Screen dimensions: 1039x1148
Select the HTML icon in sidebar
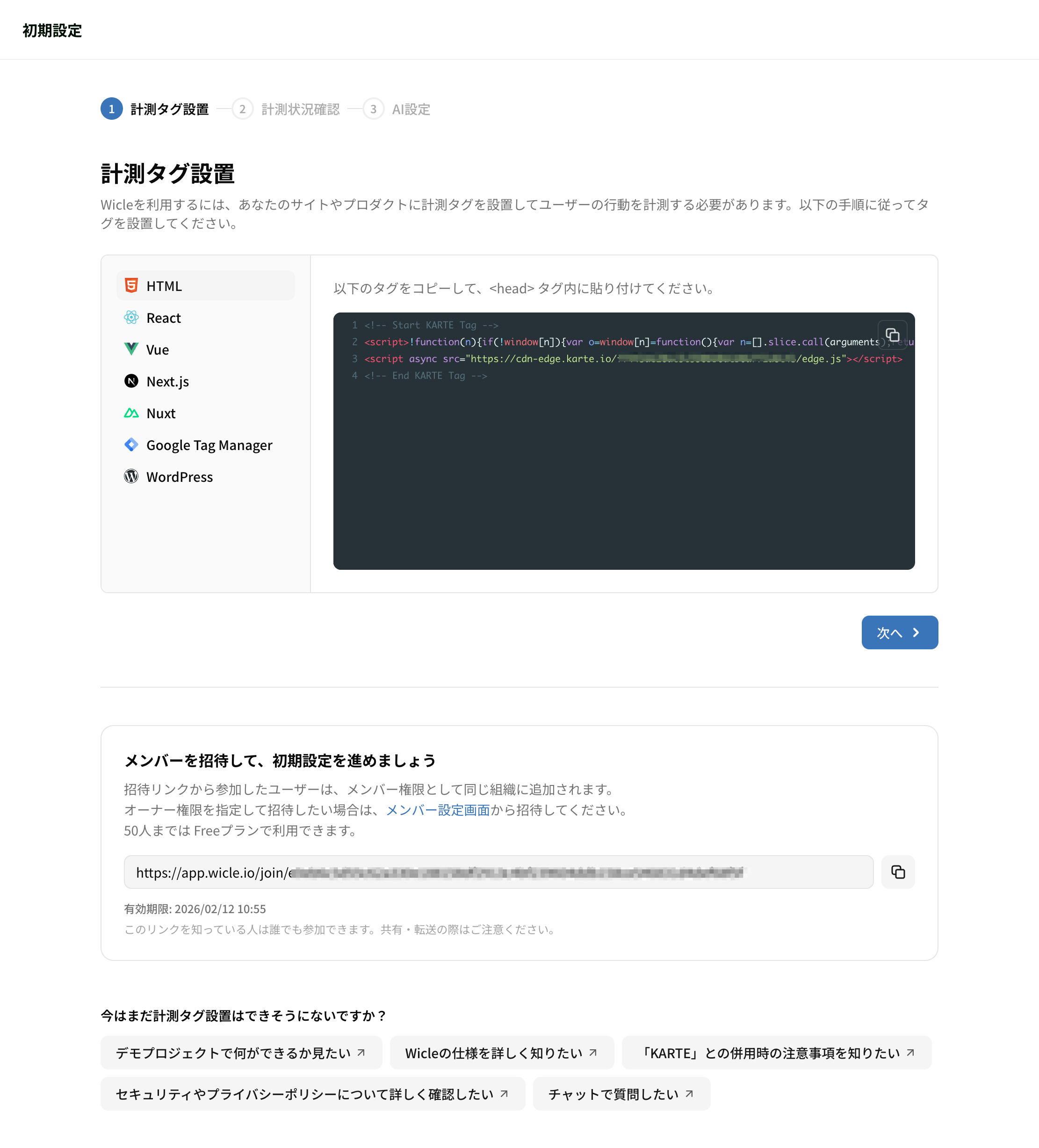[x=131, y=285]
